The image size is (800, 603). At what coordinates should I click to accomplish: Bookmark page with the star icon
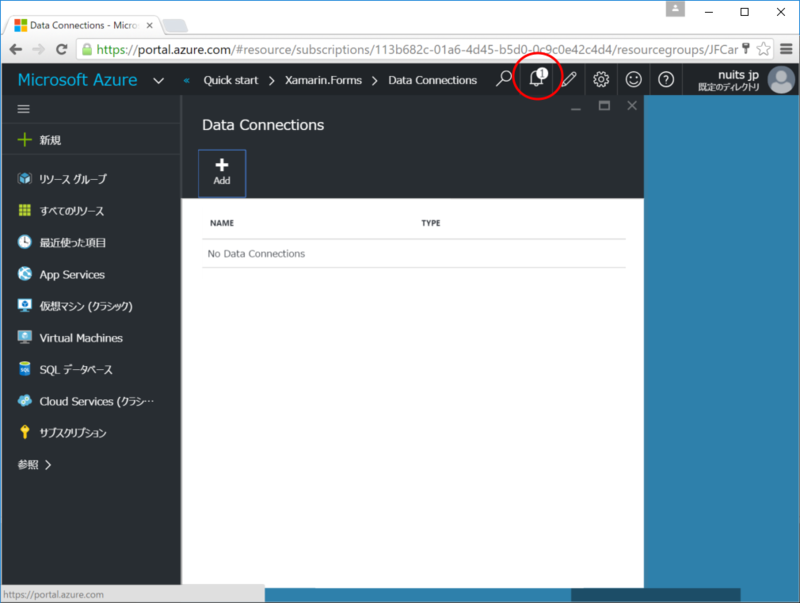tap(763, 49)
